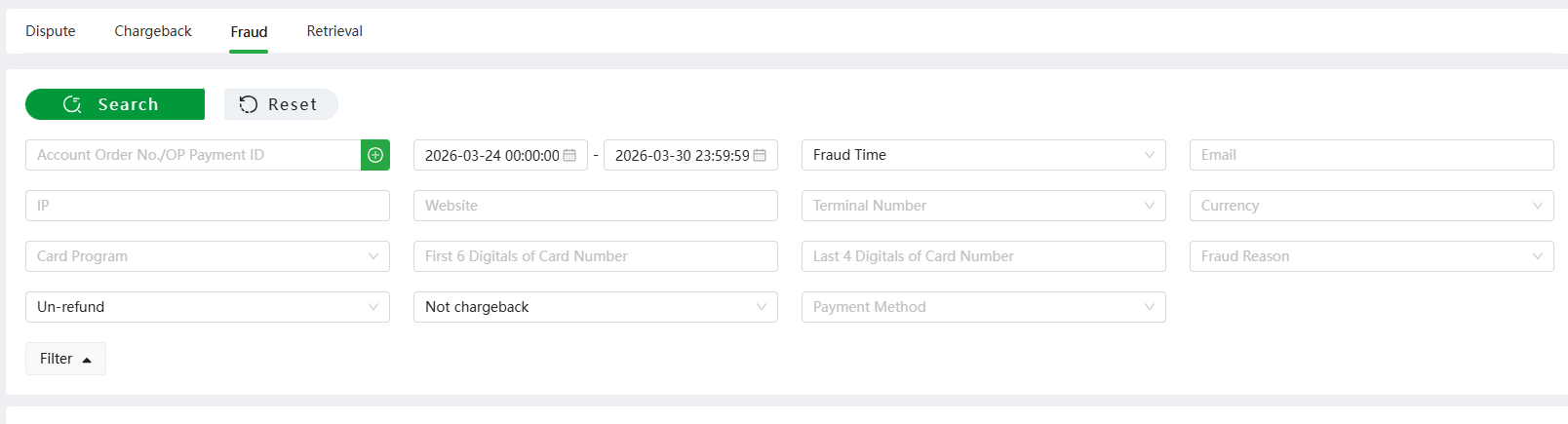Open the end date calendar icon

click(x=760, y=155)
